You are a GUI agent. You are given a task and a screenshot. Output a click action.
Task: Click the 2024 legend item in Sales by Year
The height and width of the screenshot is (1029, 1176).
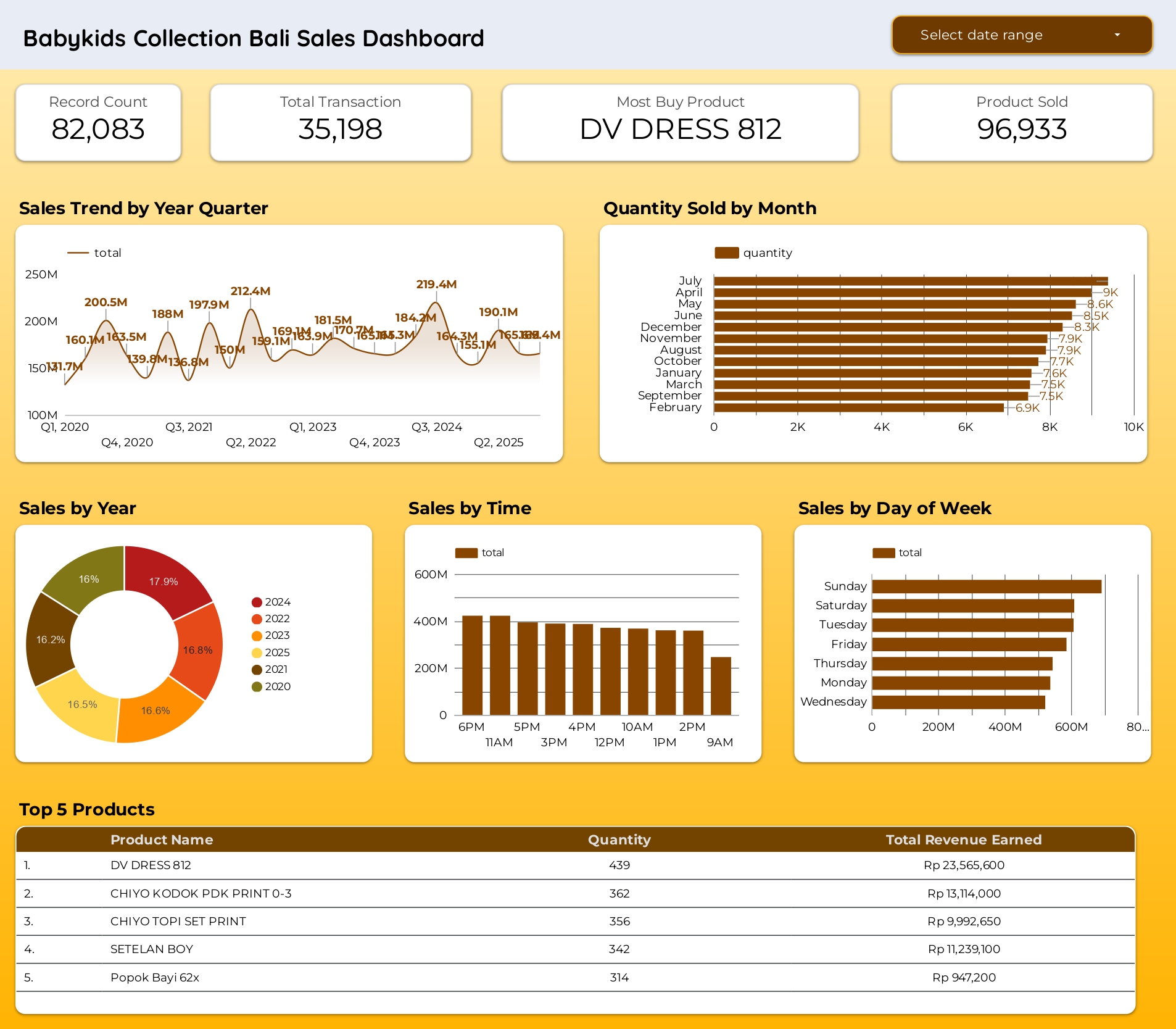tap(271, 602)
